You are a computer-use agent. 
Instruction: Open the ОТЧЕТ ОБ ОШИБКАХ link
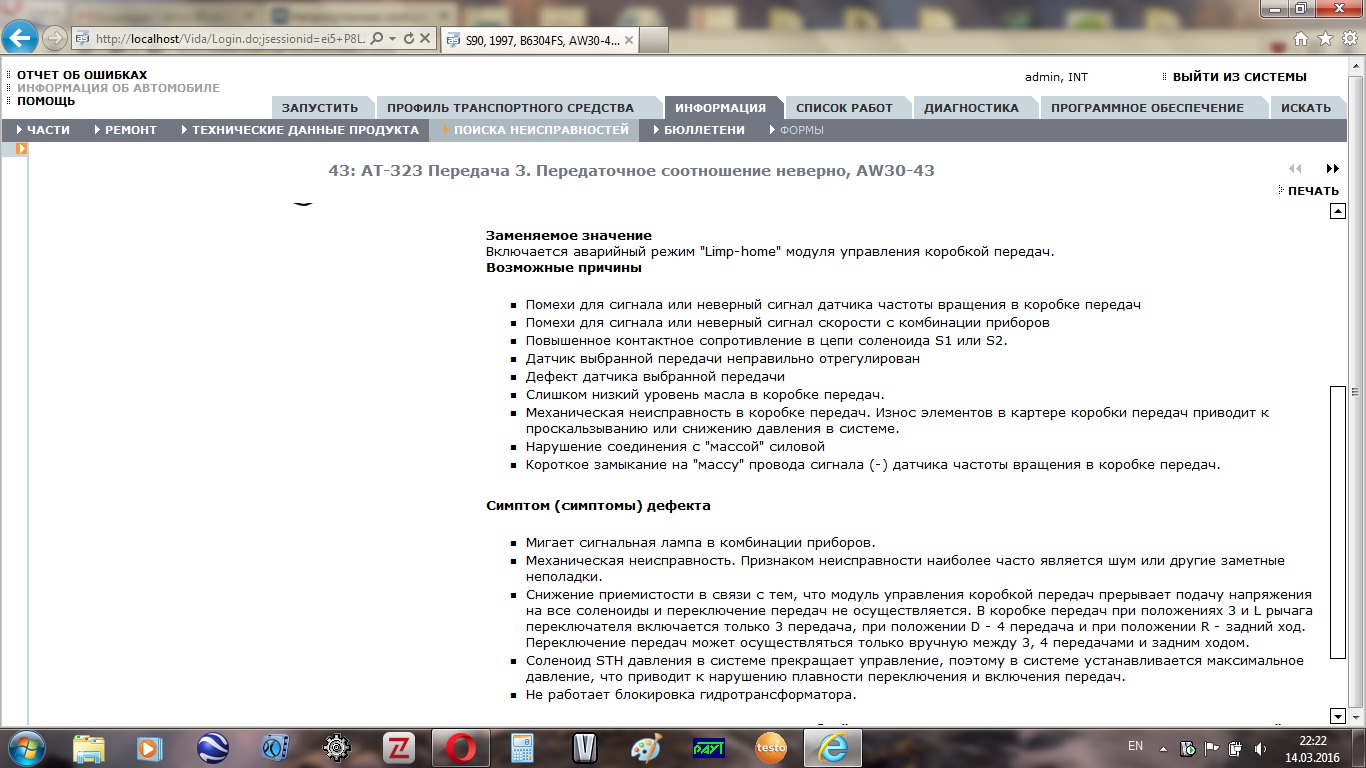coord(82,75)
